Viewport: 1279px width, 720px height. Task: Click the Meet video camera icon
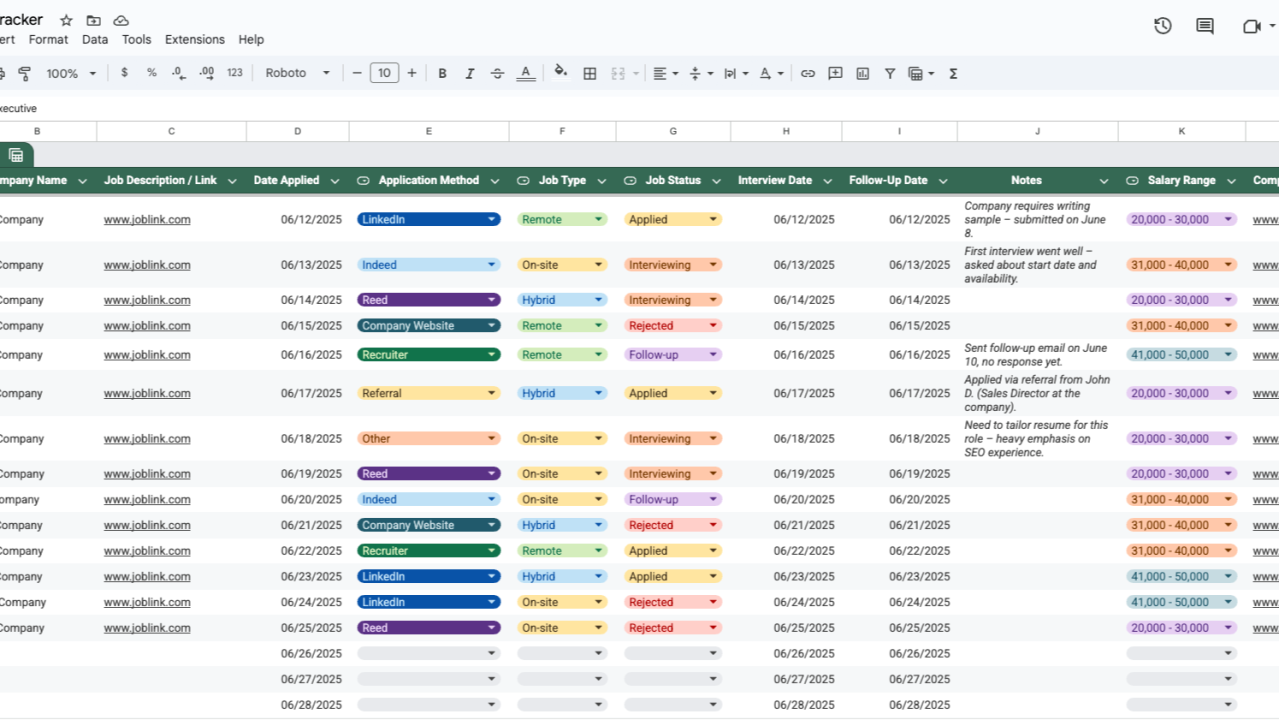(1251, 26)
